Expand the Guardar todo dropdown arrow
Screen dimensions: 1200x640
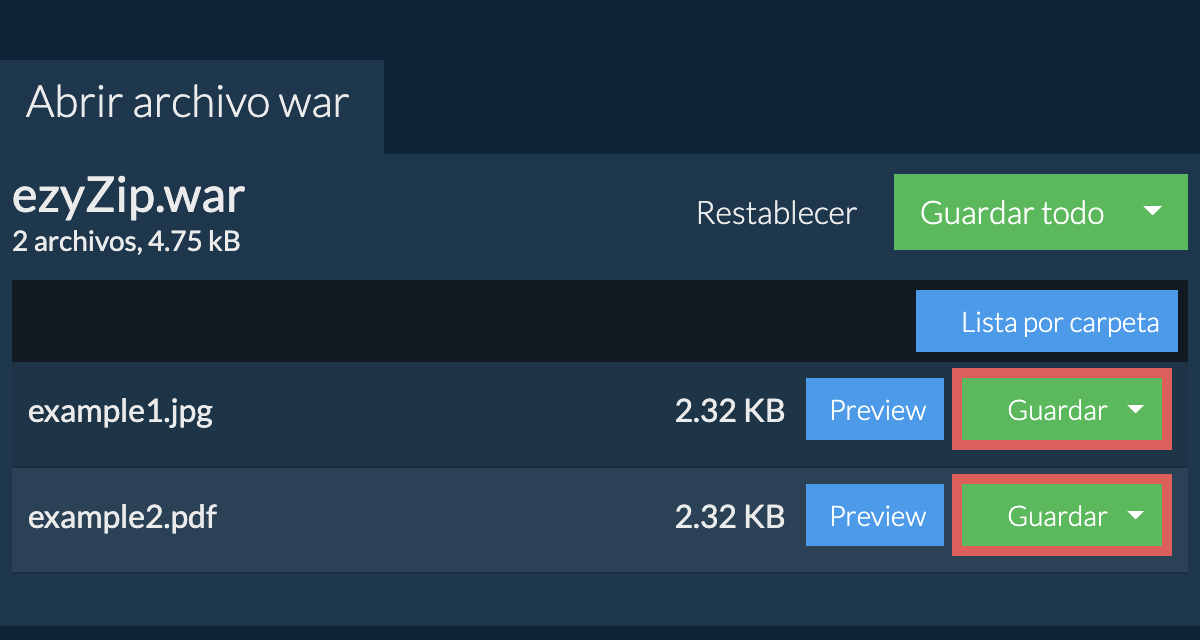[1152, 212]
